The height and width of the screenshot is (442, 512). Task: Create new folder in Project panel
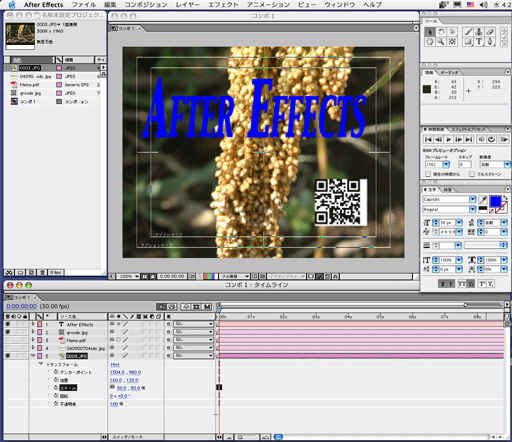[x=20, y=273]
